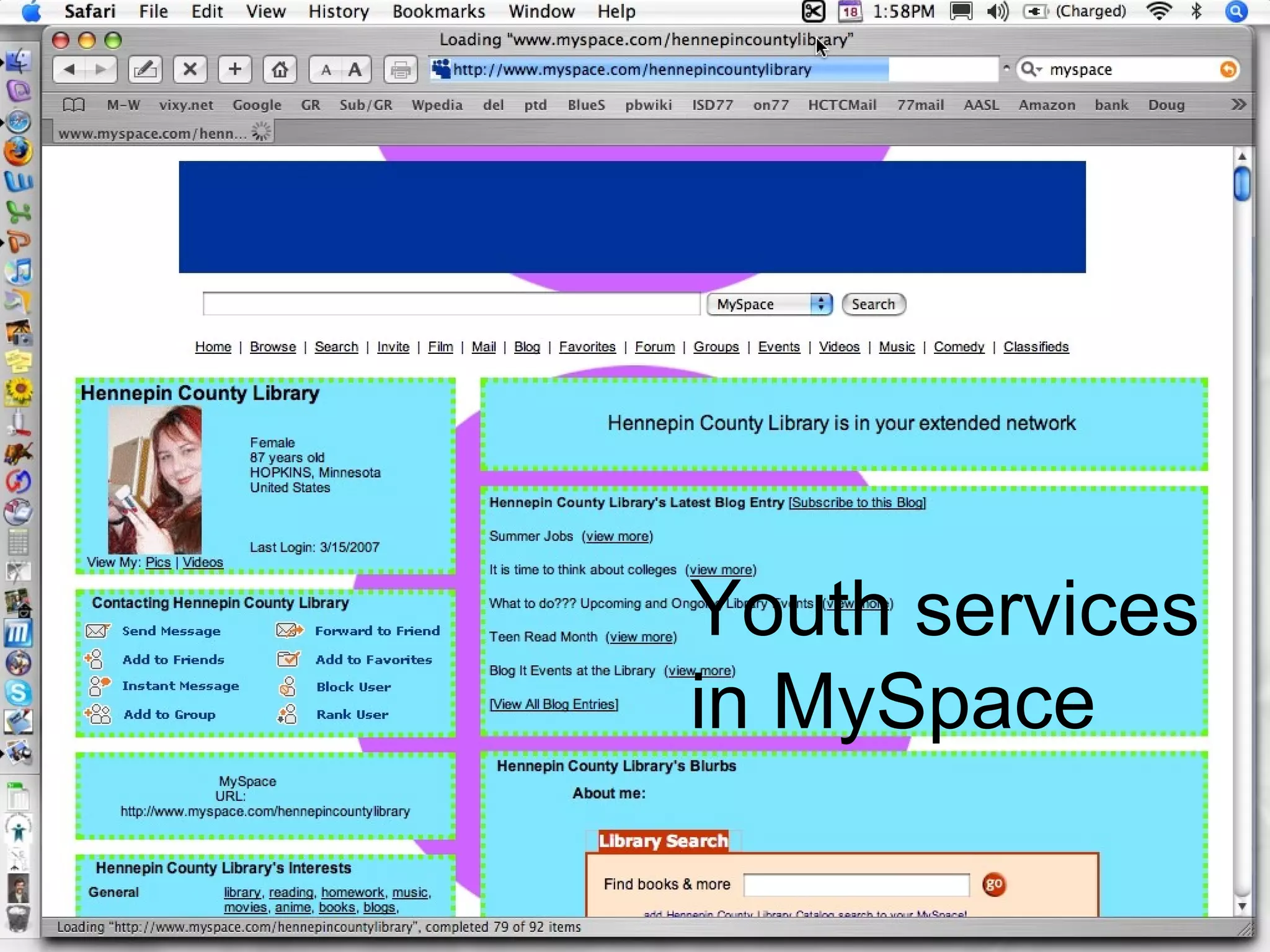Viewport: 1270px width, 952px height.
Task: Open the Browse navigation link
Action: tap(273, 347)
